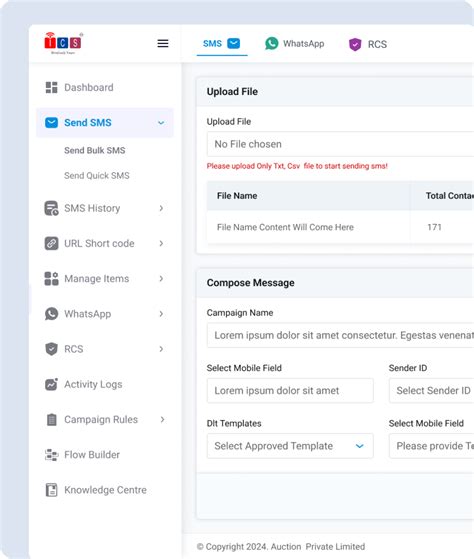474x559 pixels.
Task: Click the Compose Message heading
Action: (x=251, y=283)
